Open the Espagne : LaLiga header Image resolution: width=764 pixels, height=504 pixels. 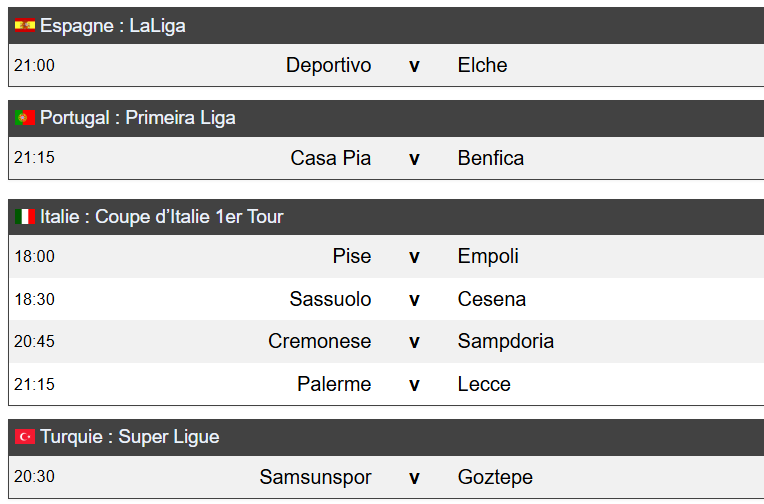386,25
